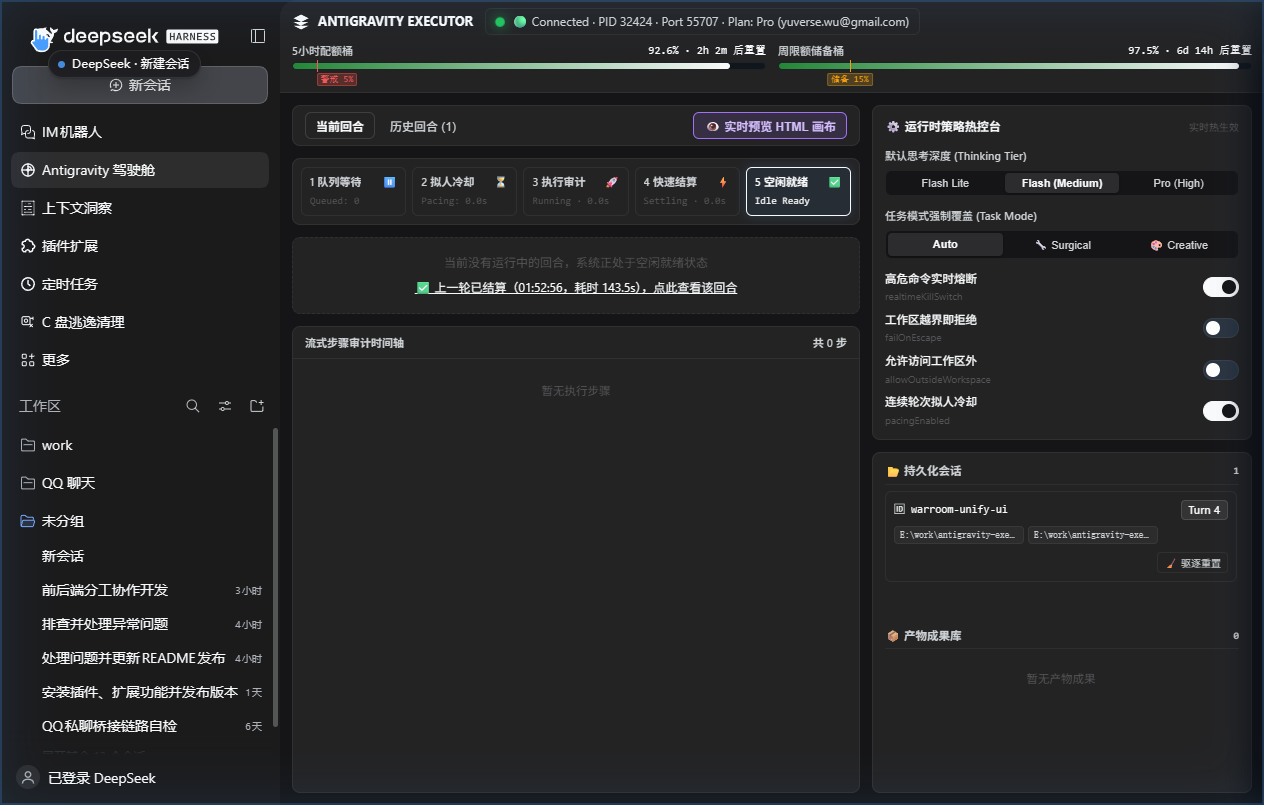1264x805 pixels.
Task: Click the IM机器人 chat bubble icon
Action: 28,132
